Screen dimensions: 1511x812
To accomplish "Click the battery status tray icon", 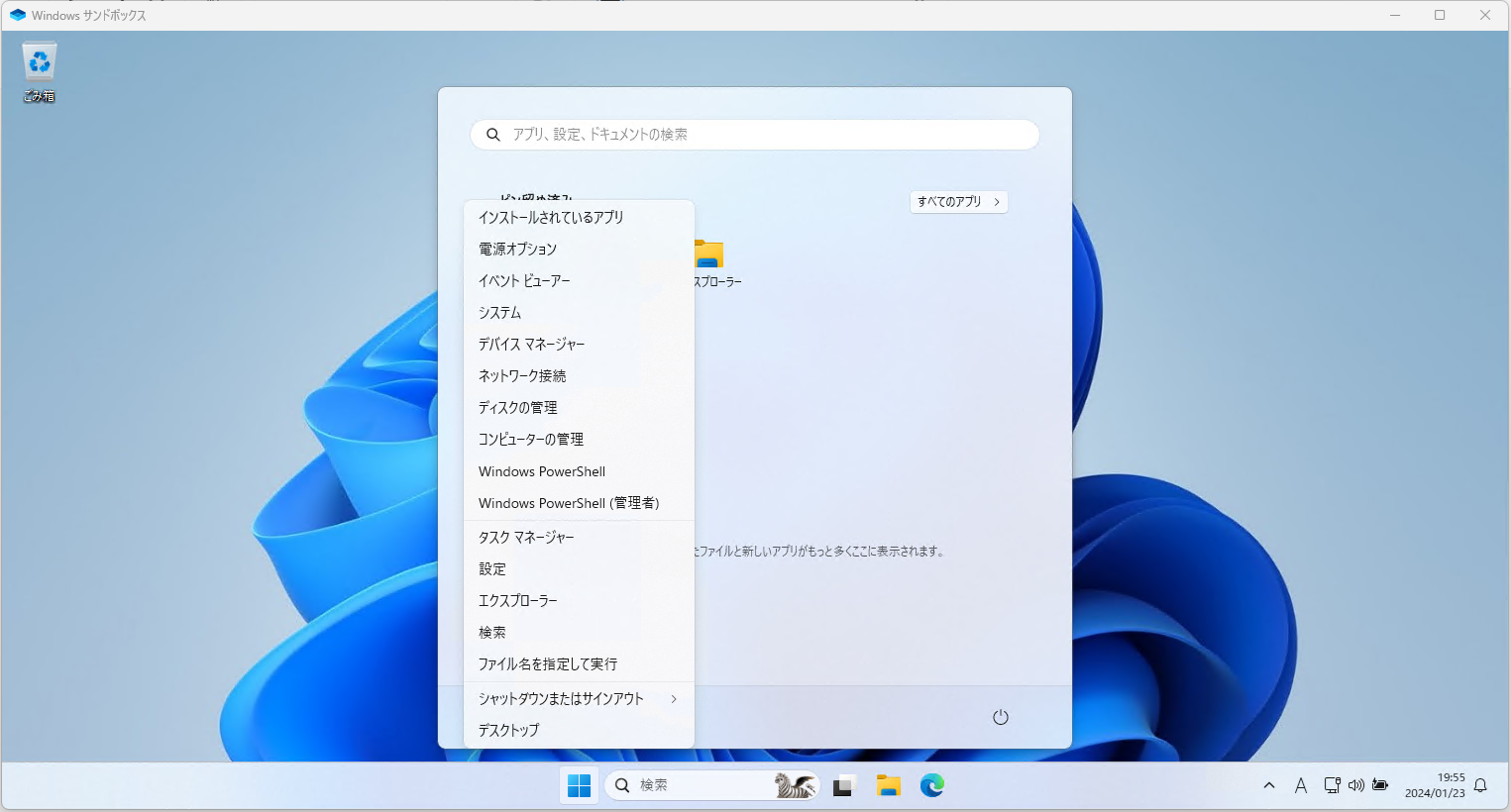I will 1380,785.
